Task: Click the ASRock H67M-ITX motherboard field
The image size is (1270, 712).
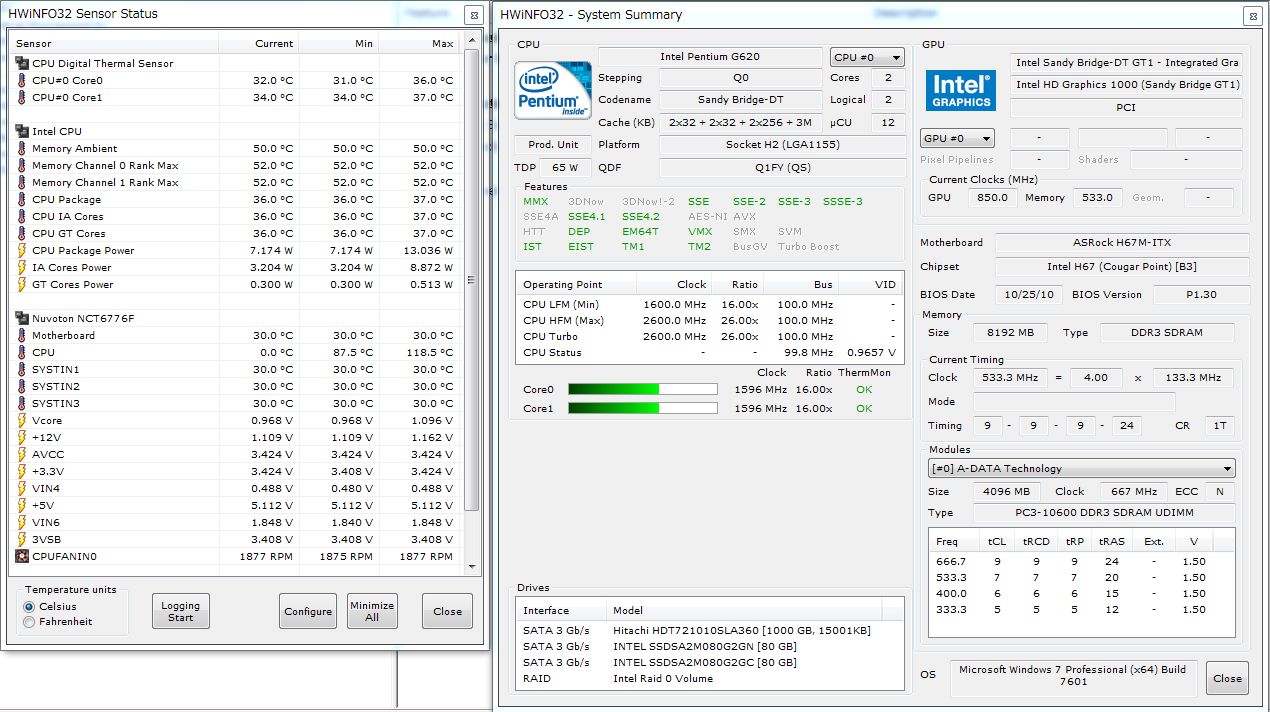Action: point(1122,242)
